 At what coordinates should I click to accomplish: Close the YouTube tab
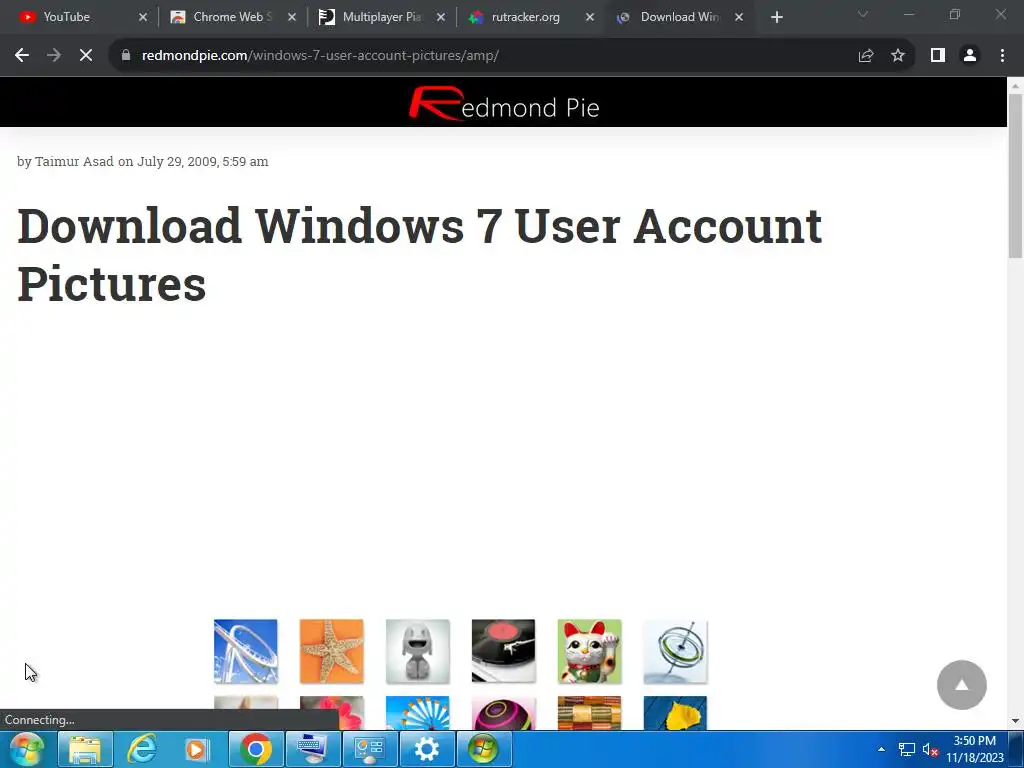click(143, 18)
